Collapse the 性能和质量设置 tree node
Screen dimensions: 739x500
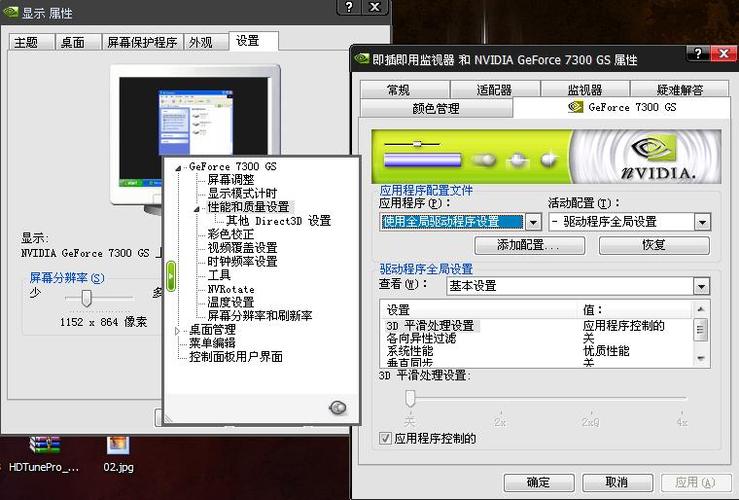pos(197,208)
